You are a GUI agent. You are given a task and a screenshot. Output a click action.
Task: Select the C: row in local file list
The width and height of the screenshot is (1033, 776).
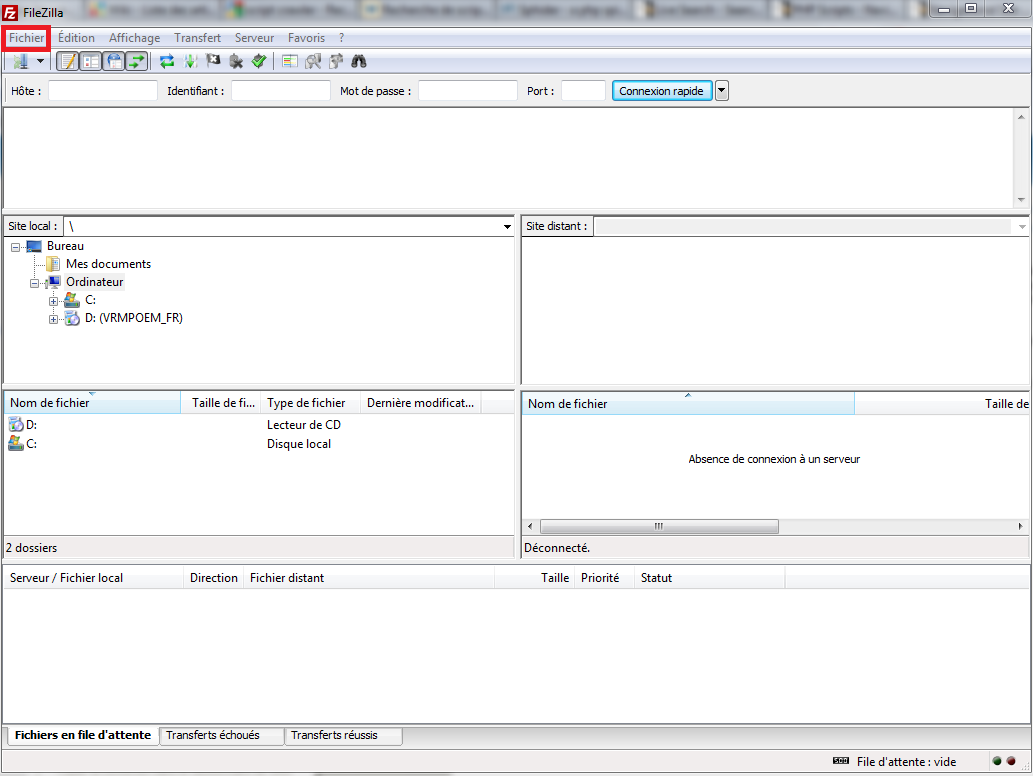coord(258,444)
